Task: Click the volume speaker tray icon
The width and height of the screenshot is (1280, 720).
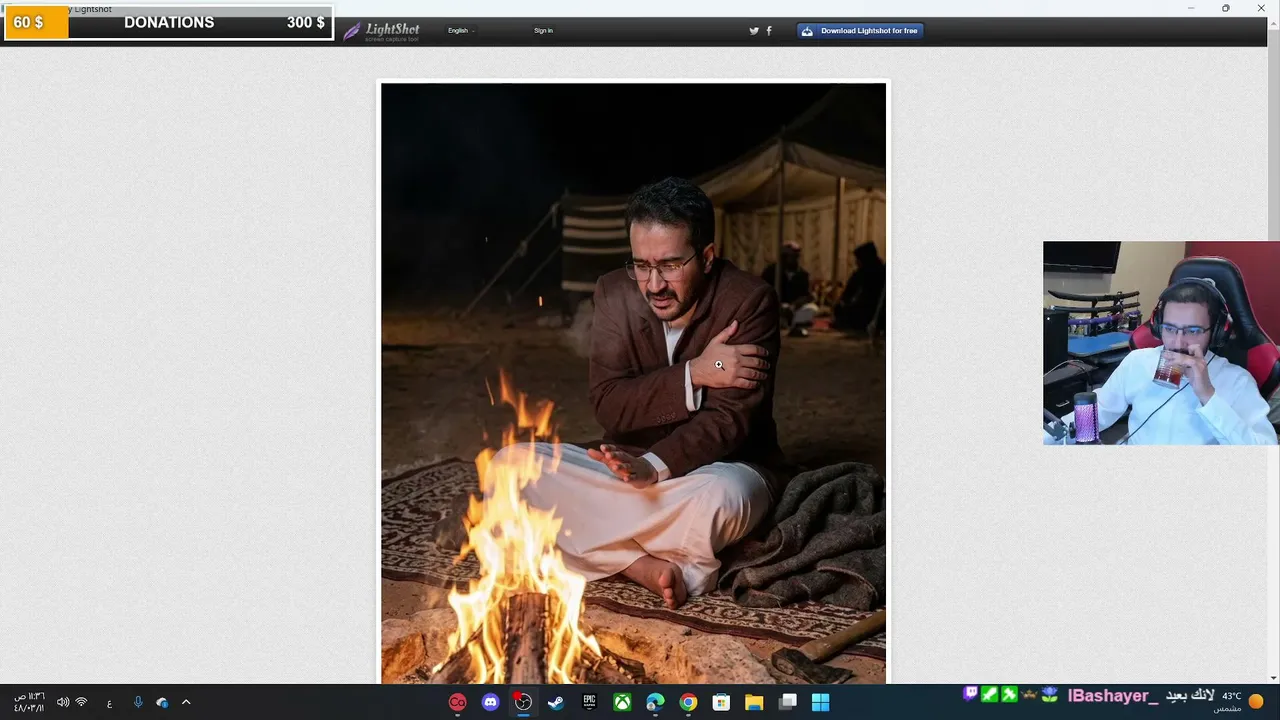Action: tap(63, 702)
